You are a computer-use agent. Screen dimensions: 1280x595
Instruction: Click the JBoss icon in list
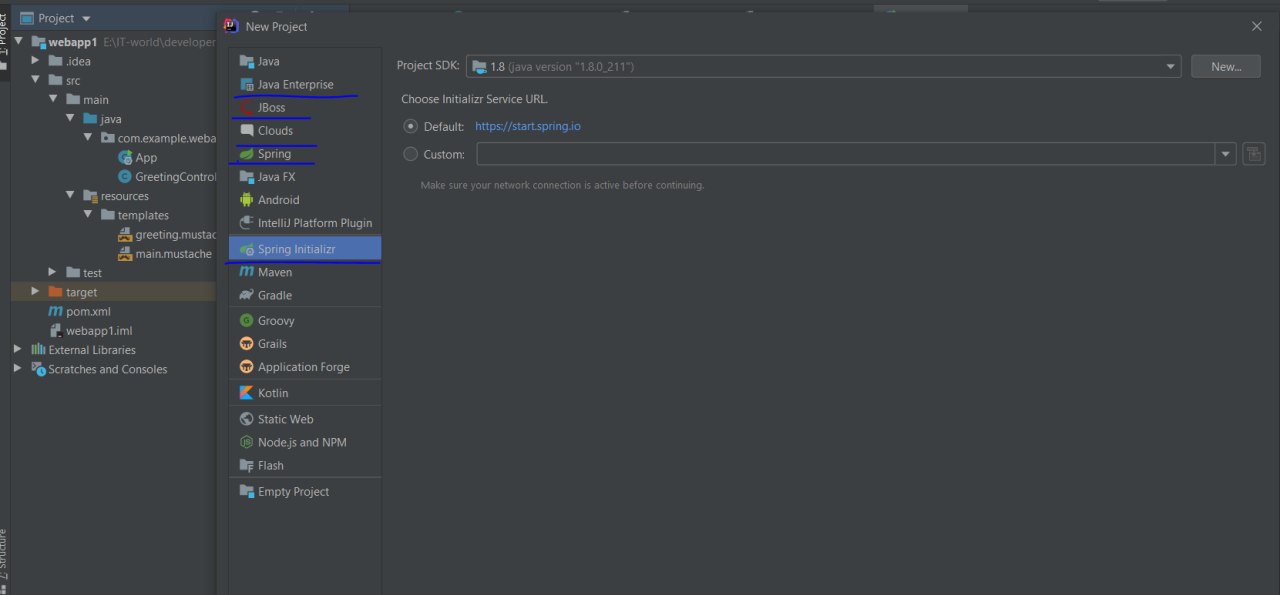click(x=246, y=107)
